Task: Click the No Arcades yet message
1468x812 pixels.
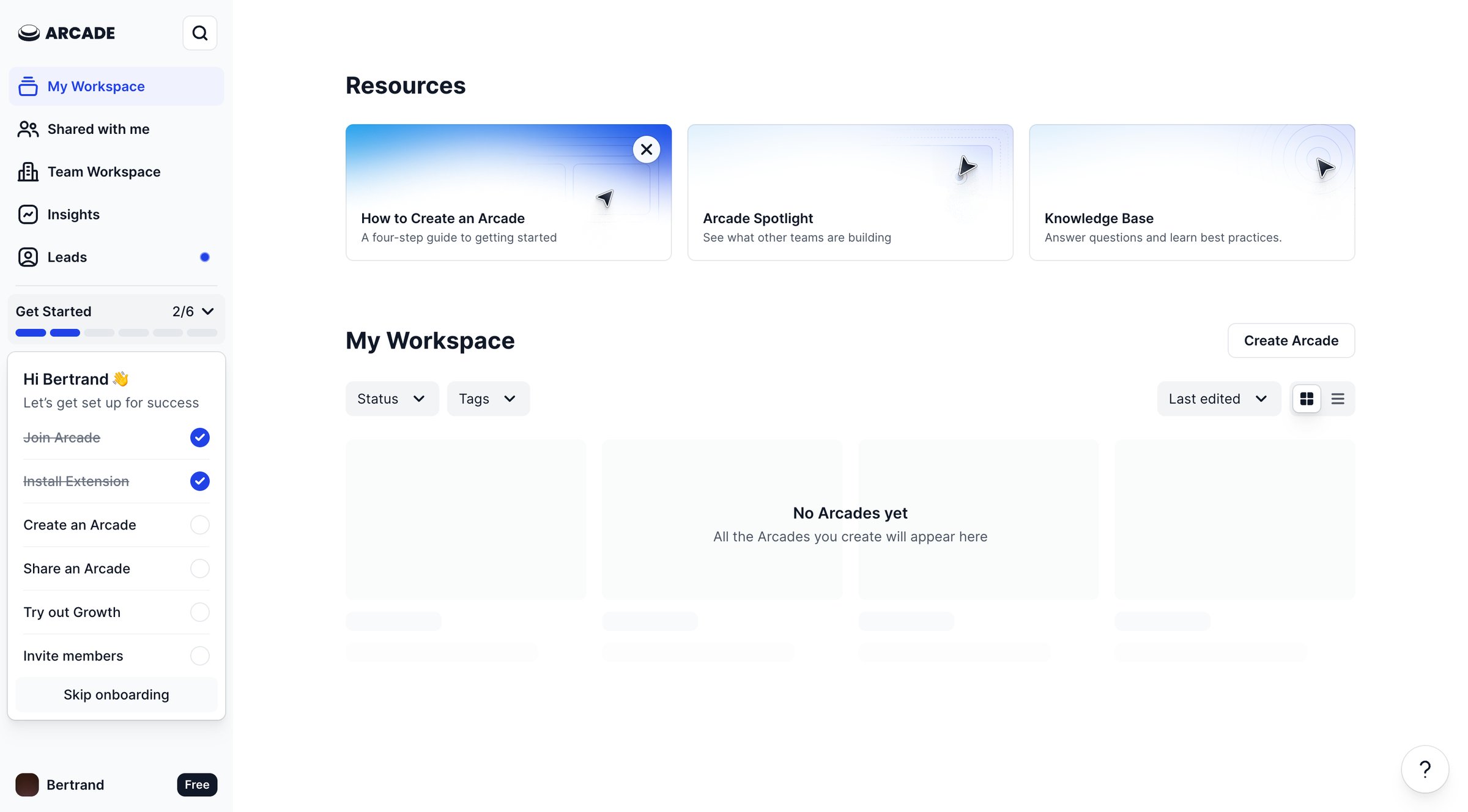Action: click(850, 513)
